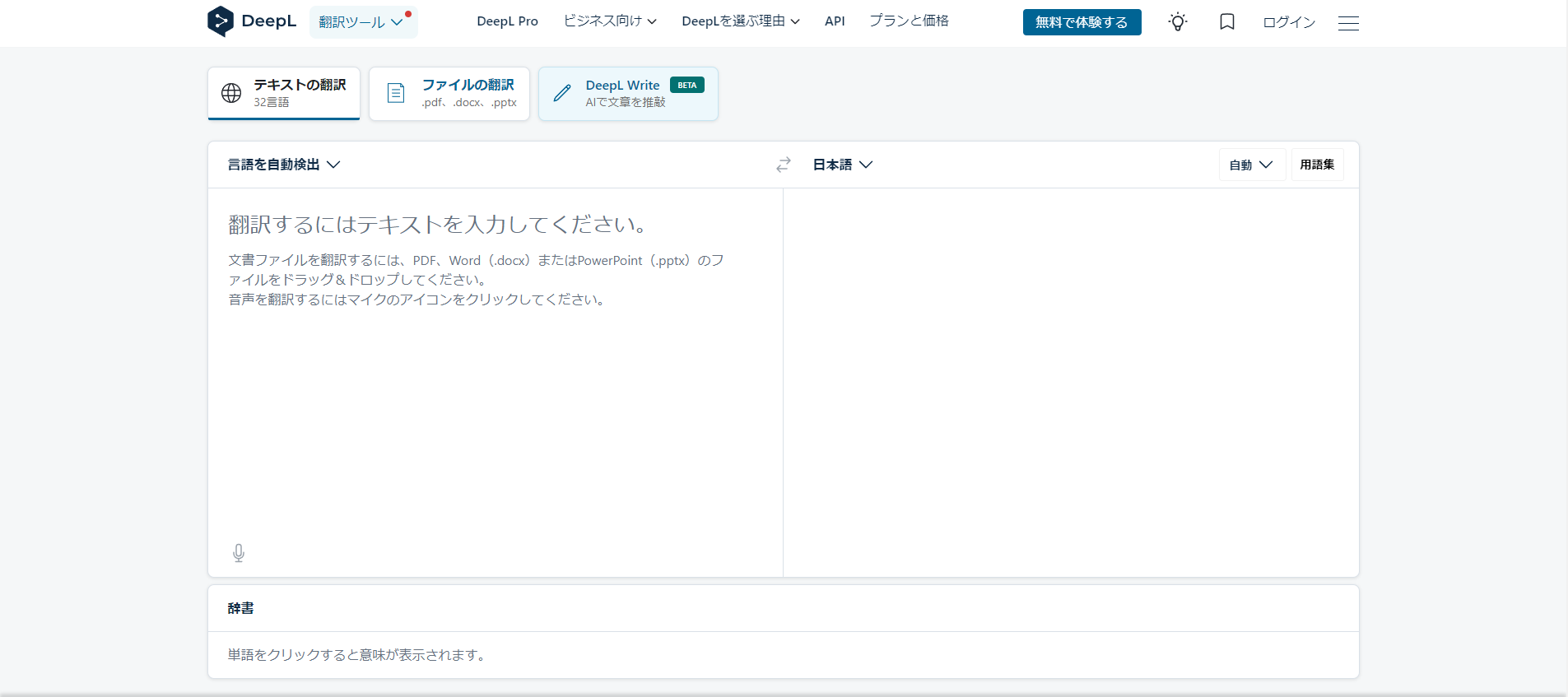This screenshot has width=1568, height=697.
Task: Click the BETA badge
Action: click(687, 85)
